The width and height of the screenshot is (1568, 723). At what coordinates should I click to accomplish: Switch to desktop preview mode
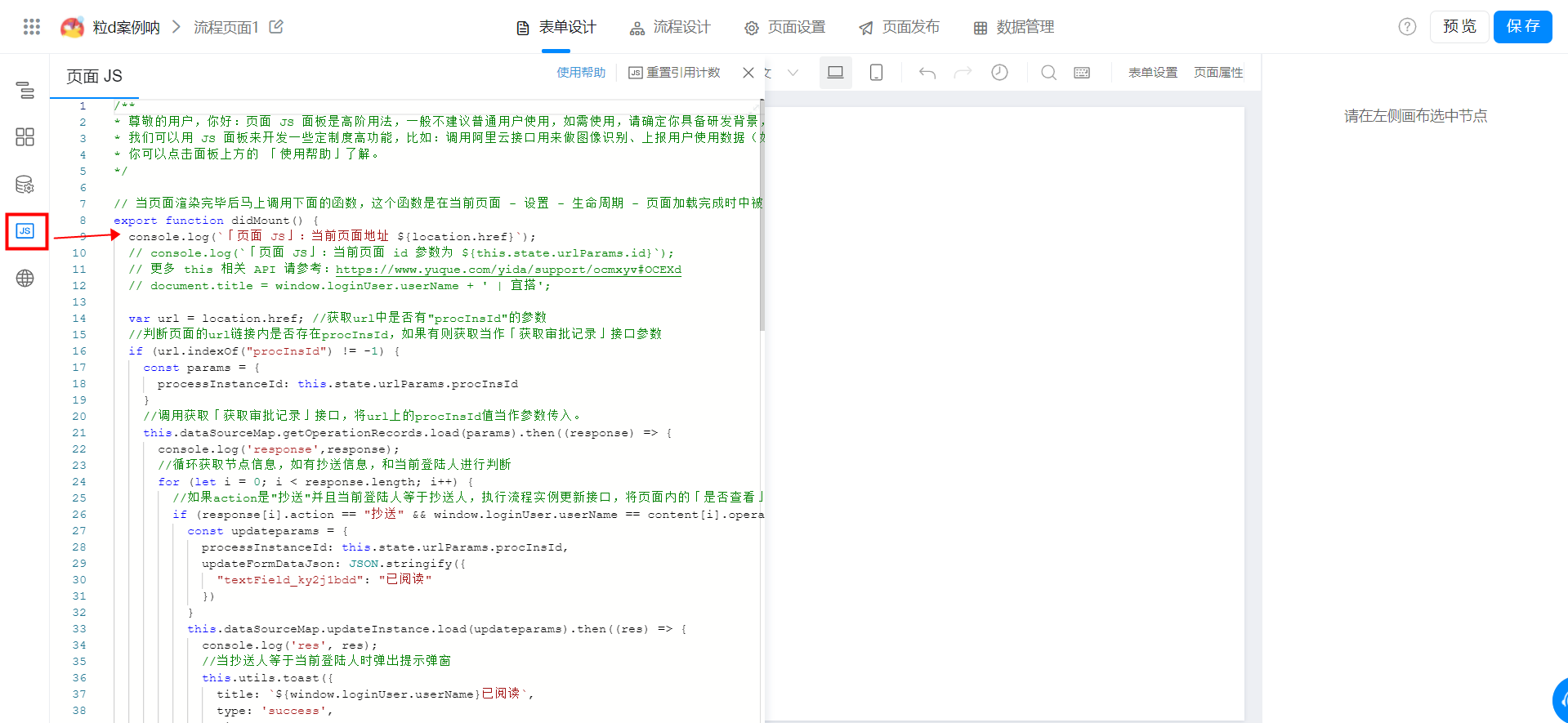pyautogui.click(x=835, y=73)
